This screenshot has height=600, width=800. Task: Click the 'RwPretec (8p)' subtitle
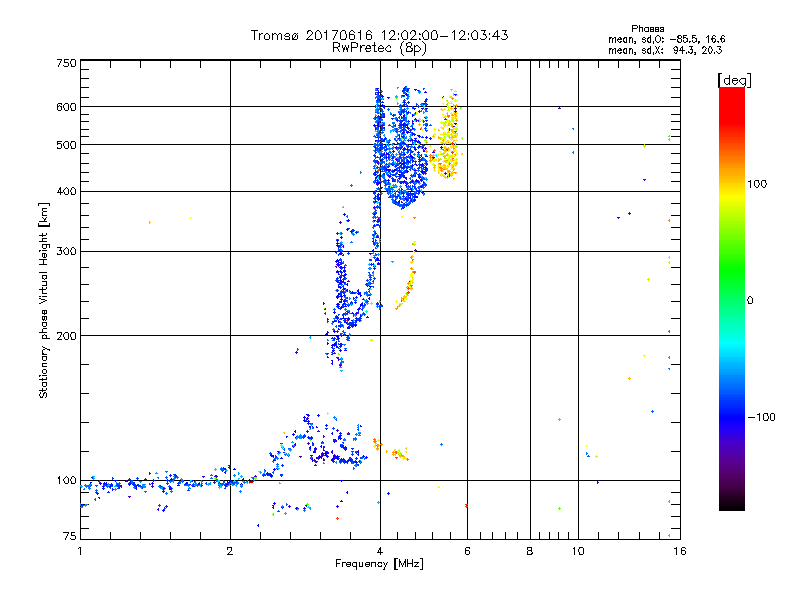[379, 48]
